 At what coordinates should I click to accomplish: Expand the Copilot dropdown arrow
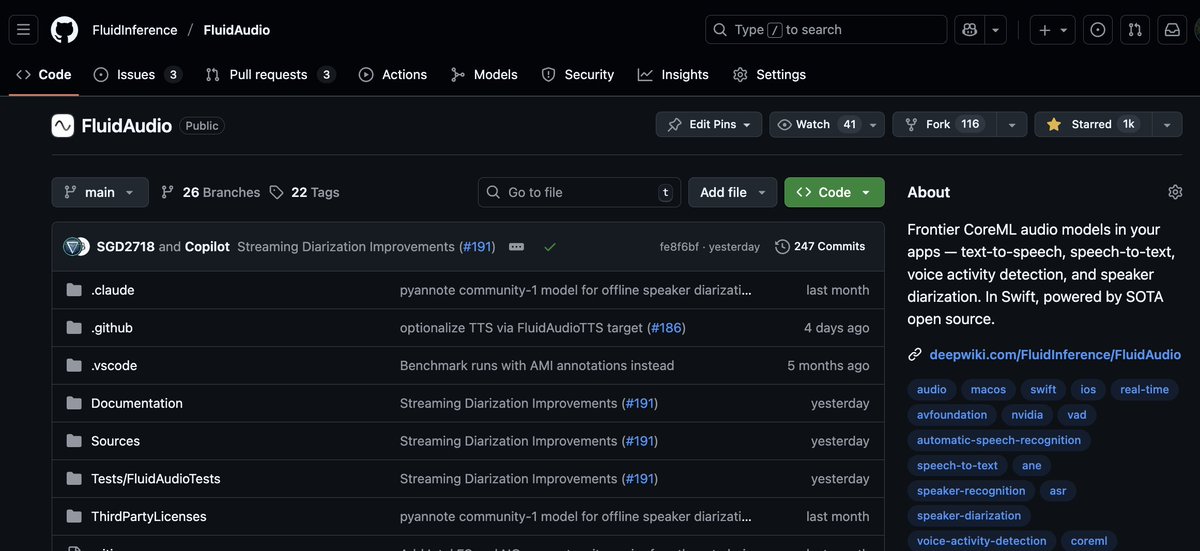click(x=995, y=30)
